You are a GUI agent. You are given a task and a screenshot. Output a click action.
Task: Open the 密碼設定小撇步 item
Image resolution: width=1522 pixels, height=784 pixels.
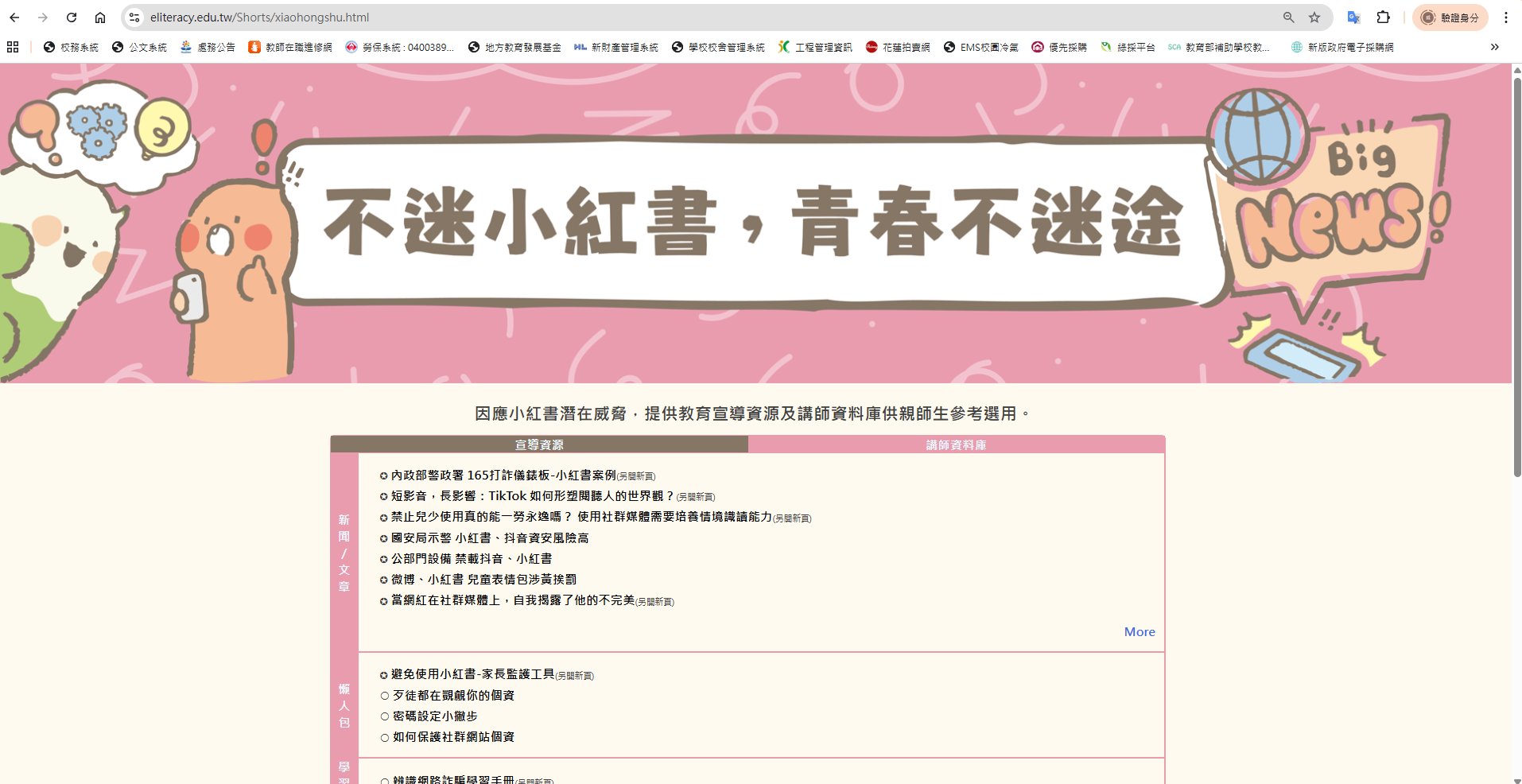pyautogui.click(x=434, y=716)
